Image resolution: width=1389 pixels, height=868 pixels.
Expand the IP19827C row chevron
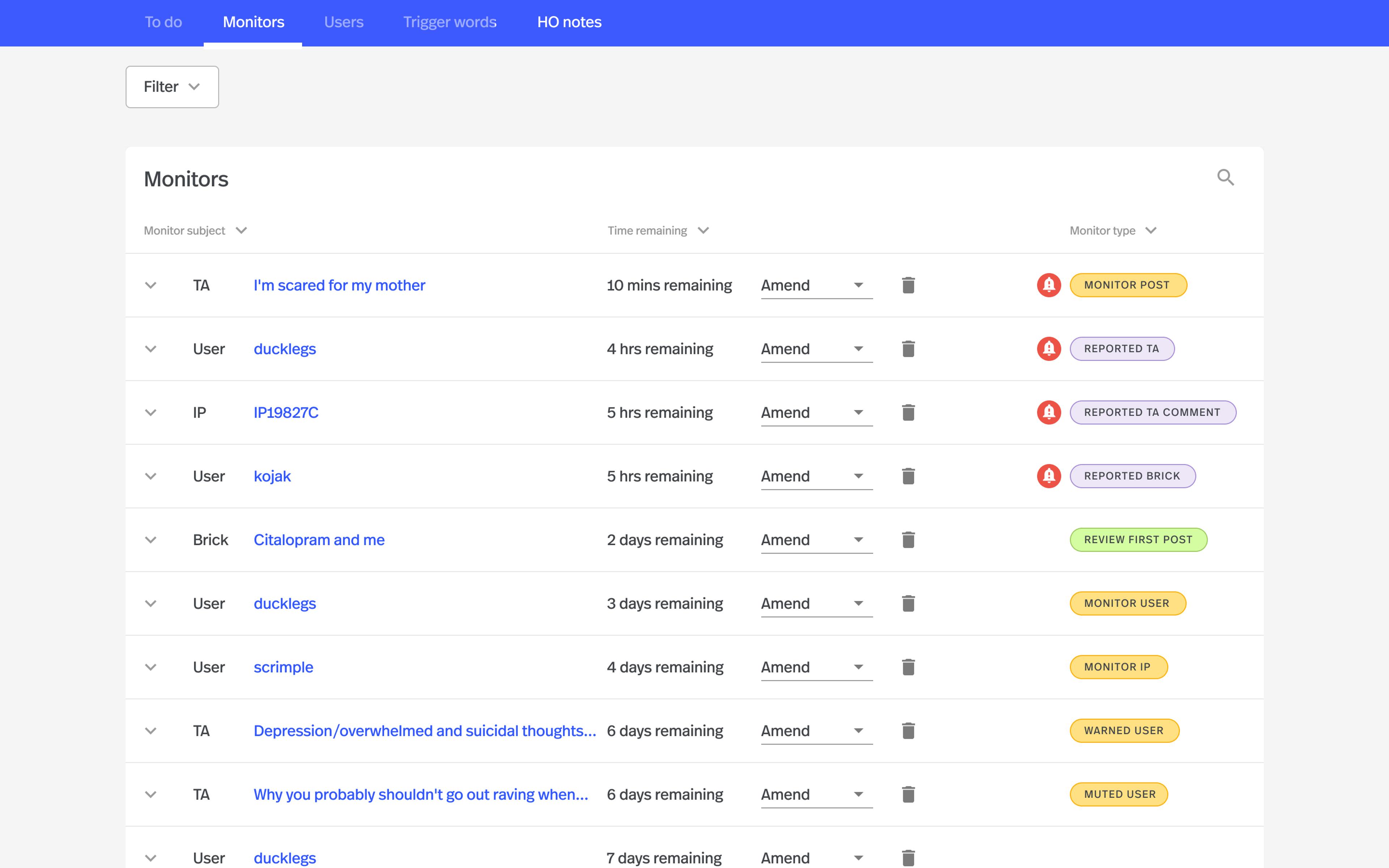coord(150,413)
